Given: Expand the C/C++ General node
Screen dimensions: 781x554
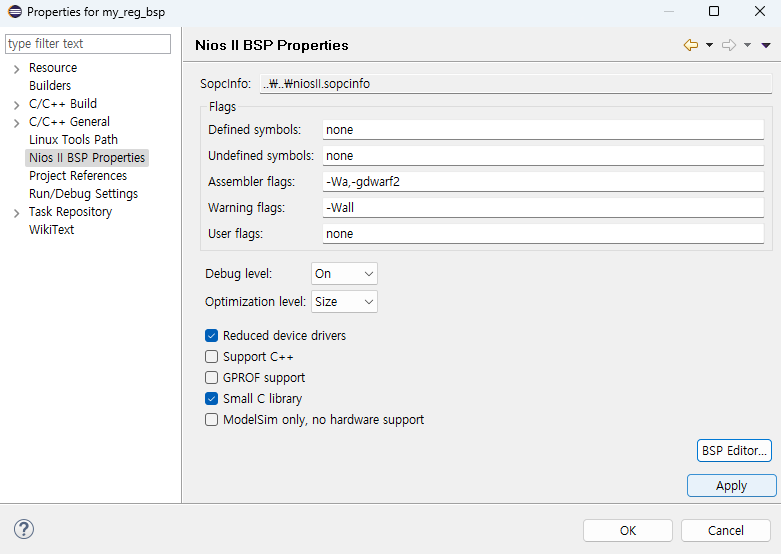Looking at the screenshot, I should click(x=16, y=123).
